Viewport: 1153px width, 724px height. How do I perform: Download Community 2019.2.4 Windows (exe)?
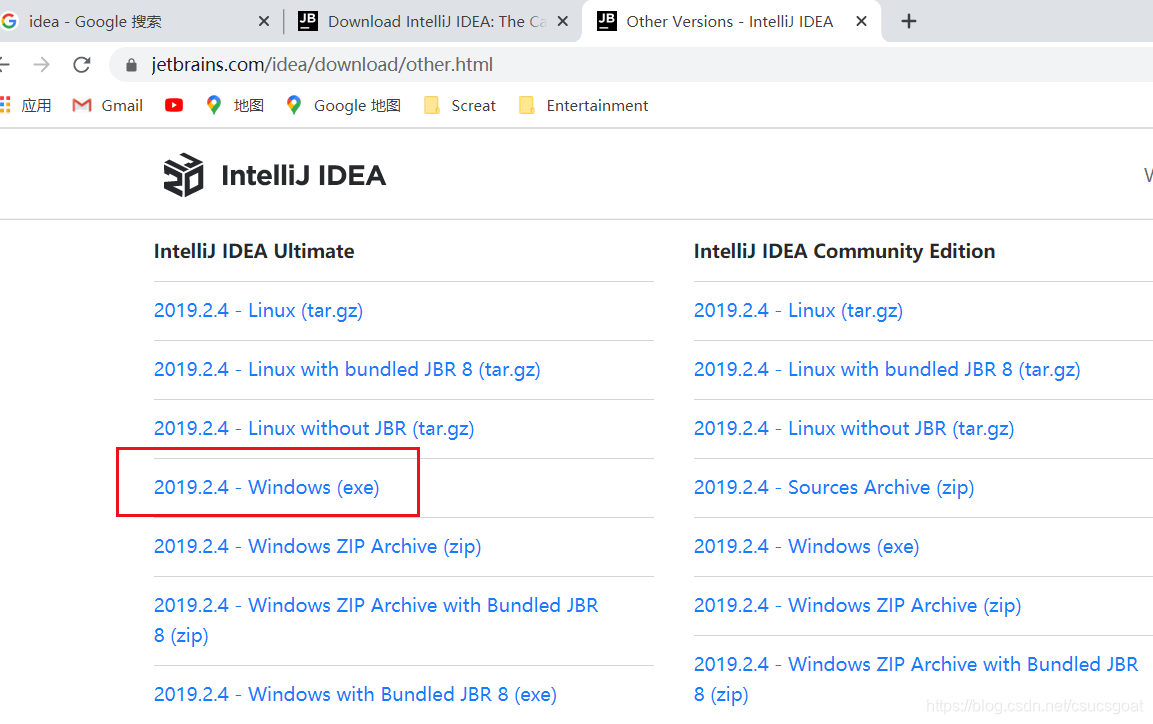click(807, 546)
